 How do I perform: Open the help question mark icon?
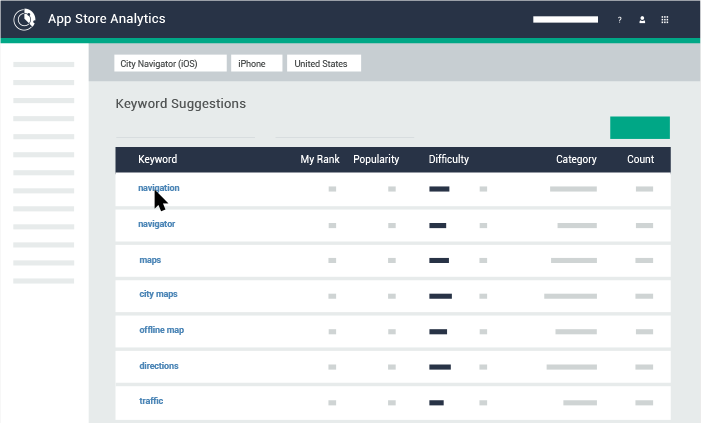[619, 20]
